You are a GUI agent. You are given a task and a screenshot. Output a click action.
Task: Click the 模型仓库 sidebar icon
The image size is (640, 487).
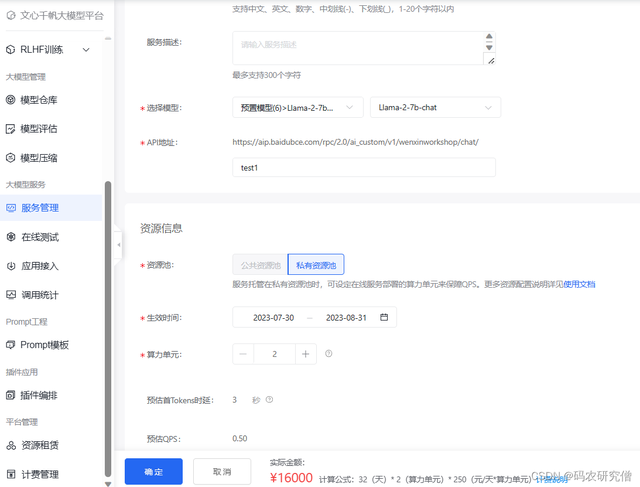click(x=11, y=100)
